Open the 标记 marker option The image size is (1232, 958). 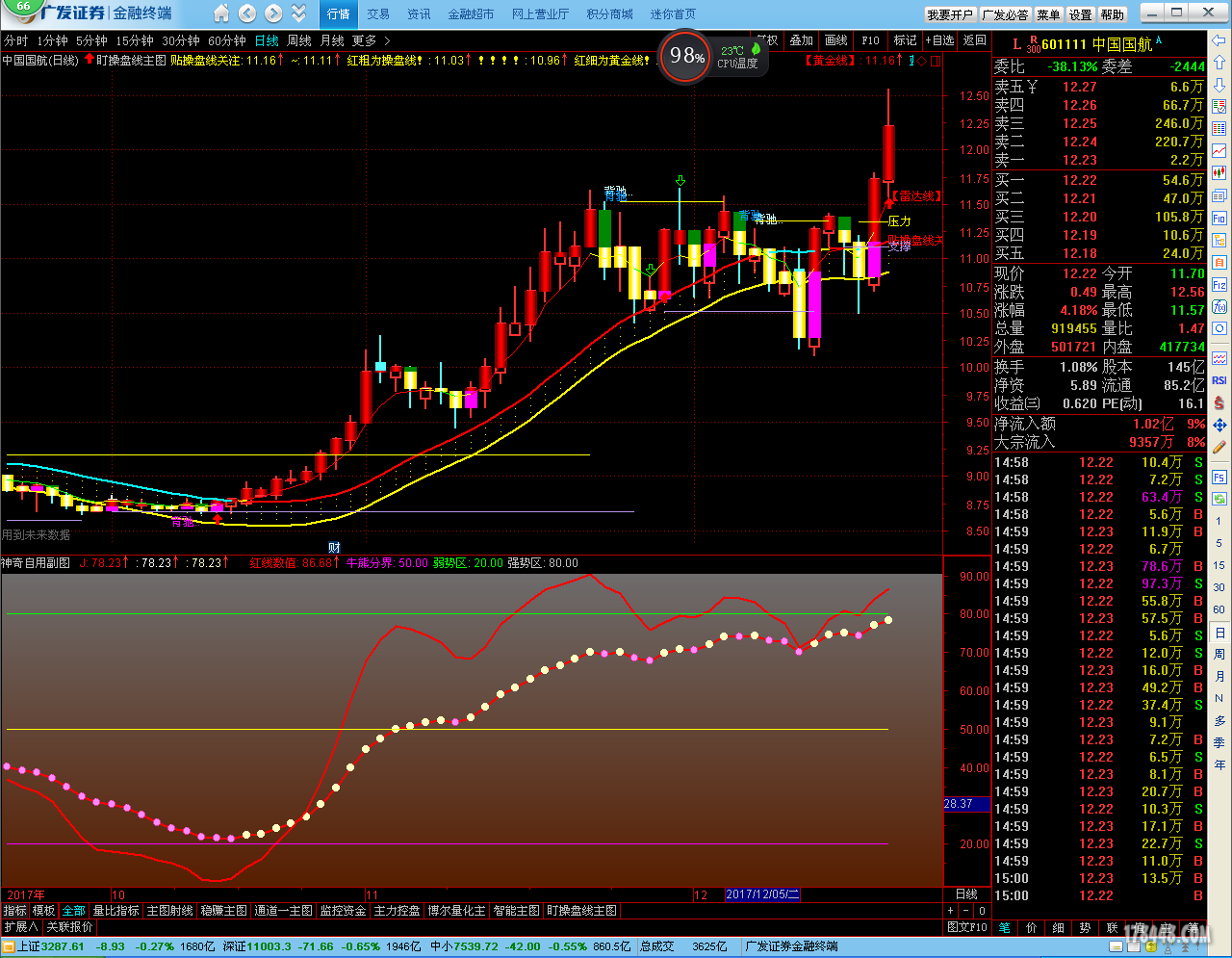point(905,40)
